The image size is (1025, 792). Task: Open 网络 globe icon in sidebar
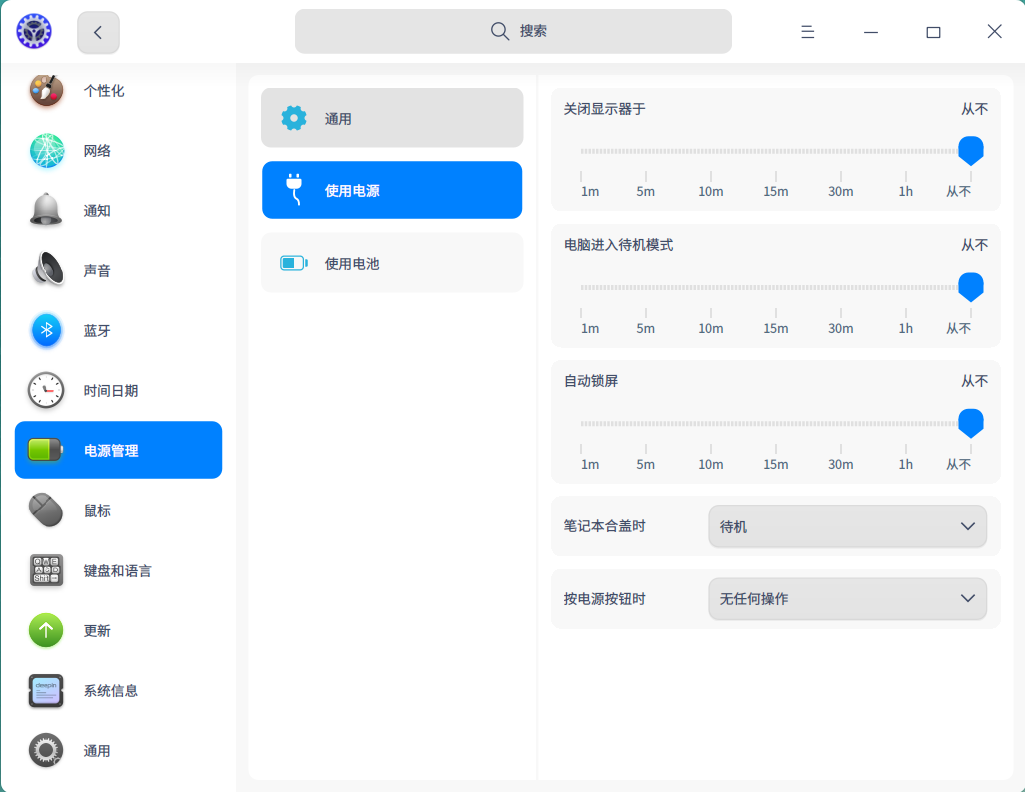click(46, 150)
